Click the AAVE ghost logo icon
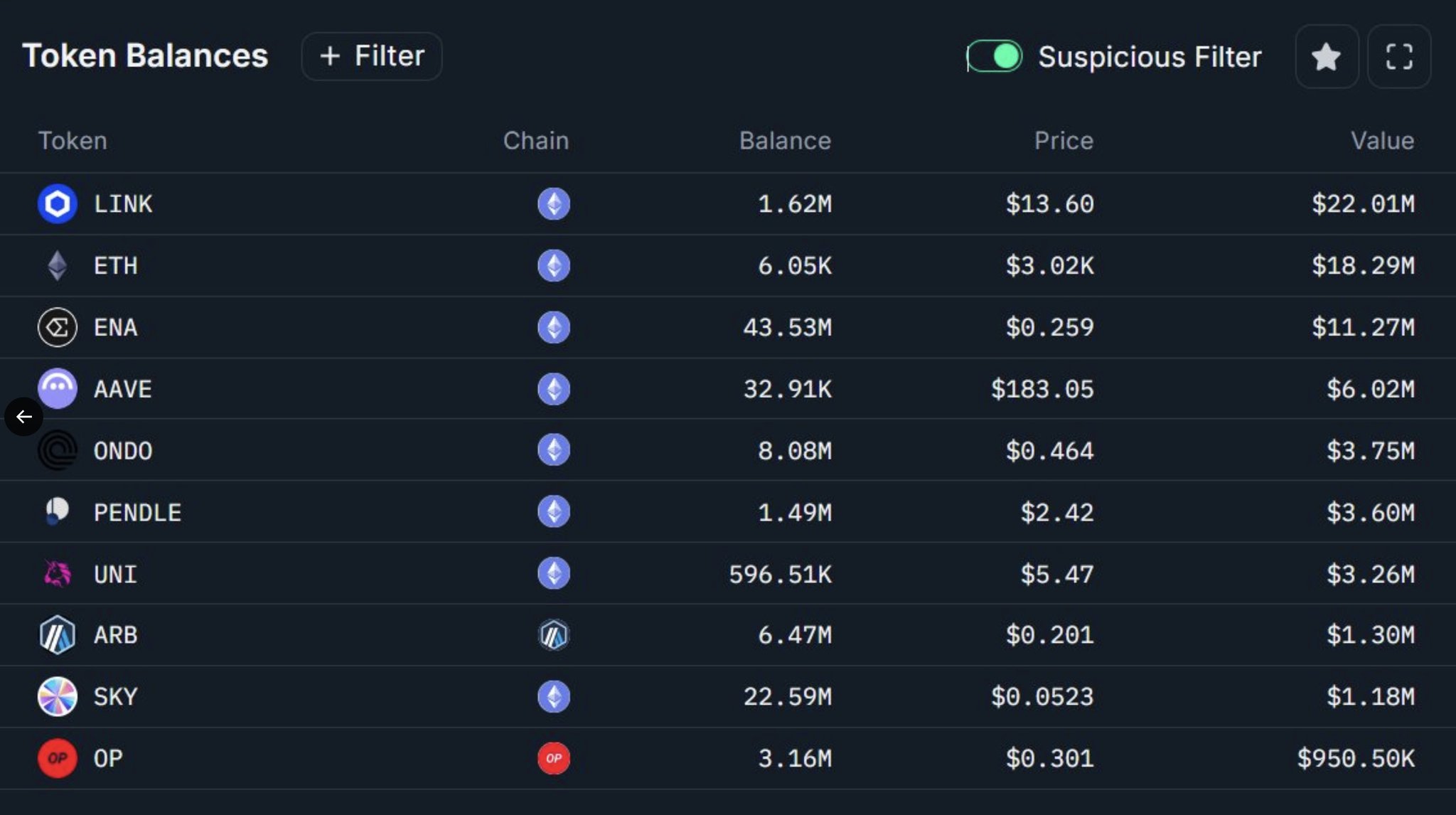This screenshot has width=1456, height=815. pyautogui.click(x=58, y=388)
